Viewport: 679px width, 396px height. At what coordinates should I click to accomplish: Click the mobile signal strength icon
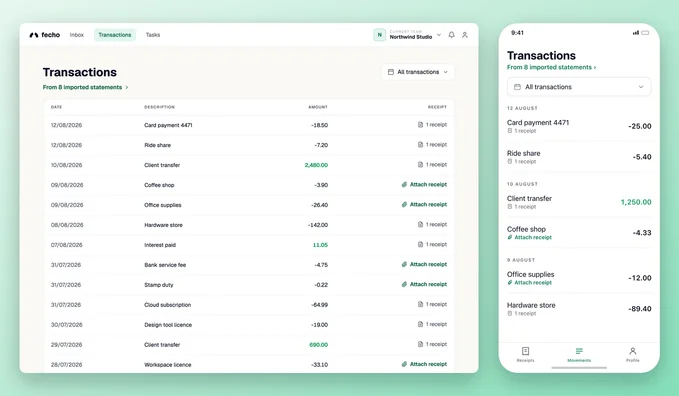pos(635,32)
